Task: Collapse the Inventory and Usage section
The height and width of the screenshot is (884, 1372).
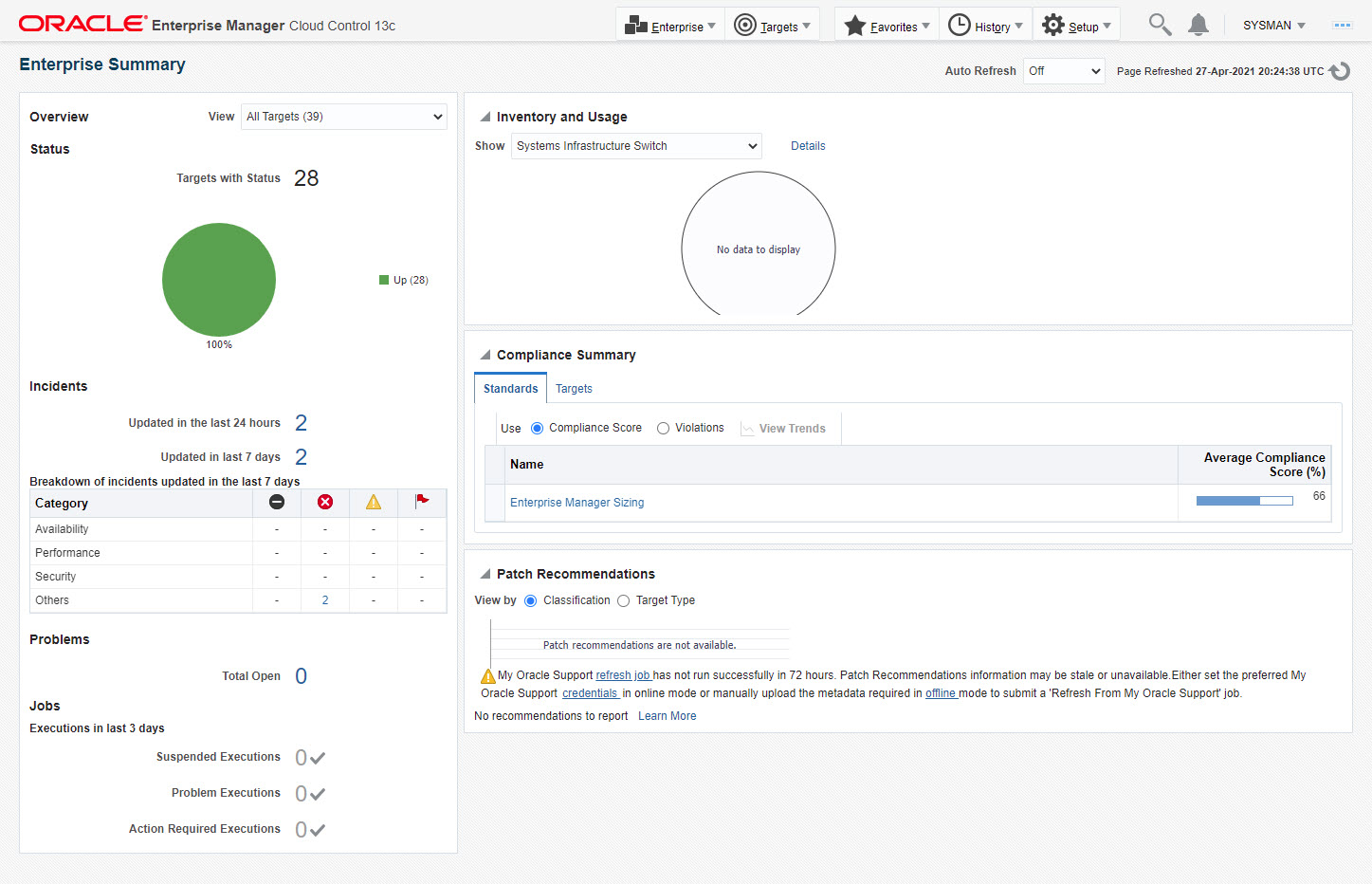Action: click(x=485, y=117)
